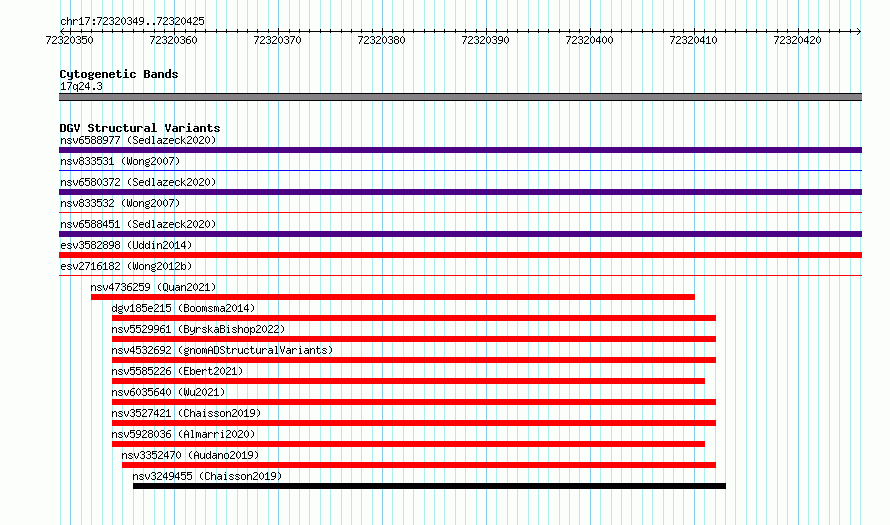This screenshot has width=890, height=525.
Task: Select the 17q24.3 band label
Action: tap(81, 86)
